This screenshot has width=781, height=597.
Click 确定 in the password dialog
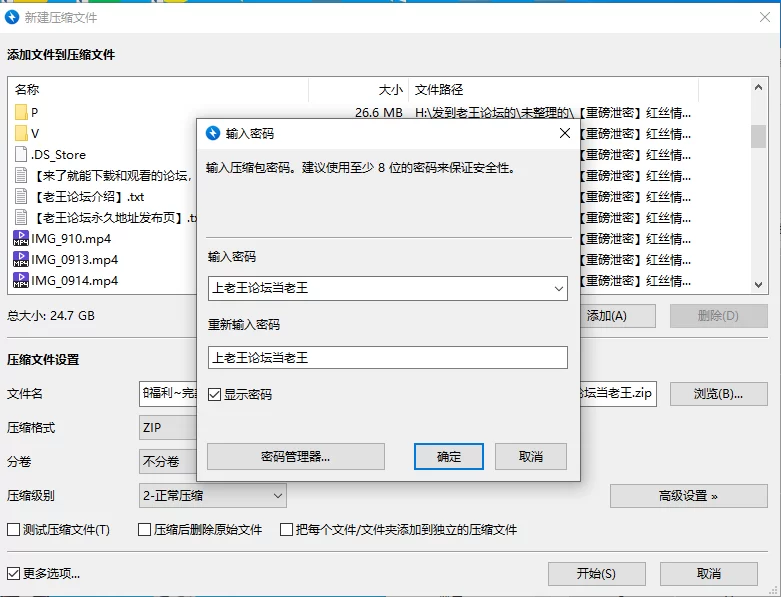coord(449,457)
